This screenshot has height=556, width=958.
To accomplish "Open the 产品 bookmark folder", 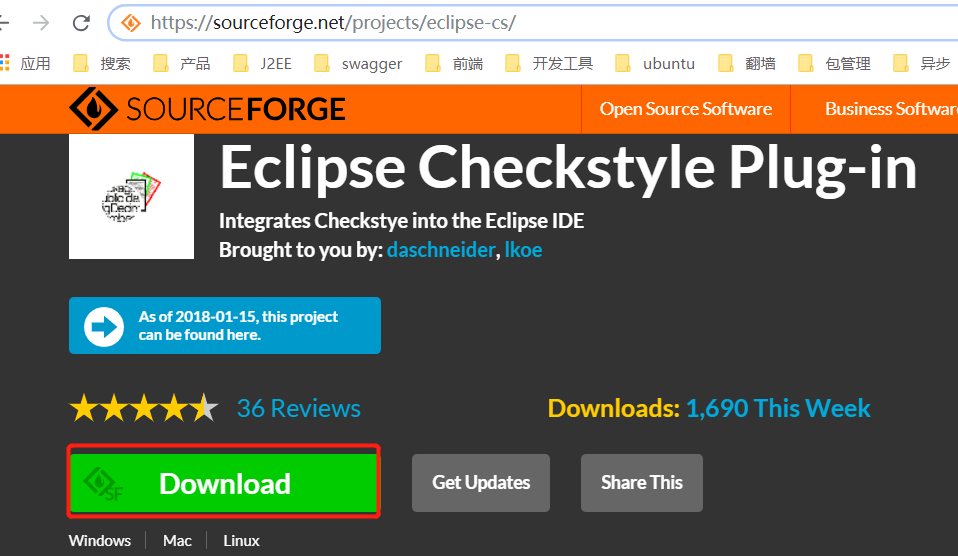I will pyautogui.click(x=181, y=63).
